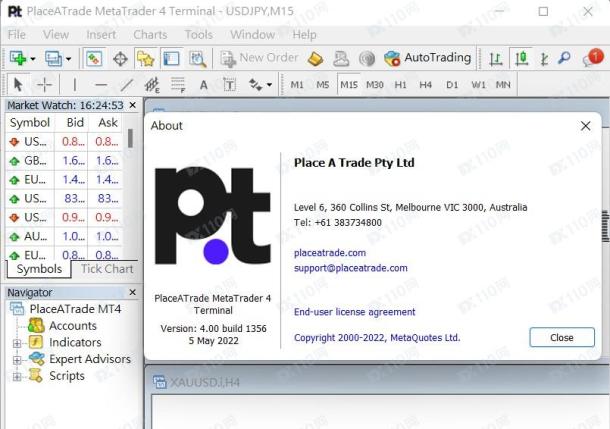The width and height of the screenshot is (610, 429).
Task: Click the zoom magnifier toolbar icon
Action: tap(564, 58)
